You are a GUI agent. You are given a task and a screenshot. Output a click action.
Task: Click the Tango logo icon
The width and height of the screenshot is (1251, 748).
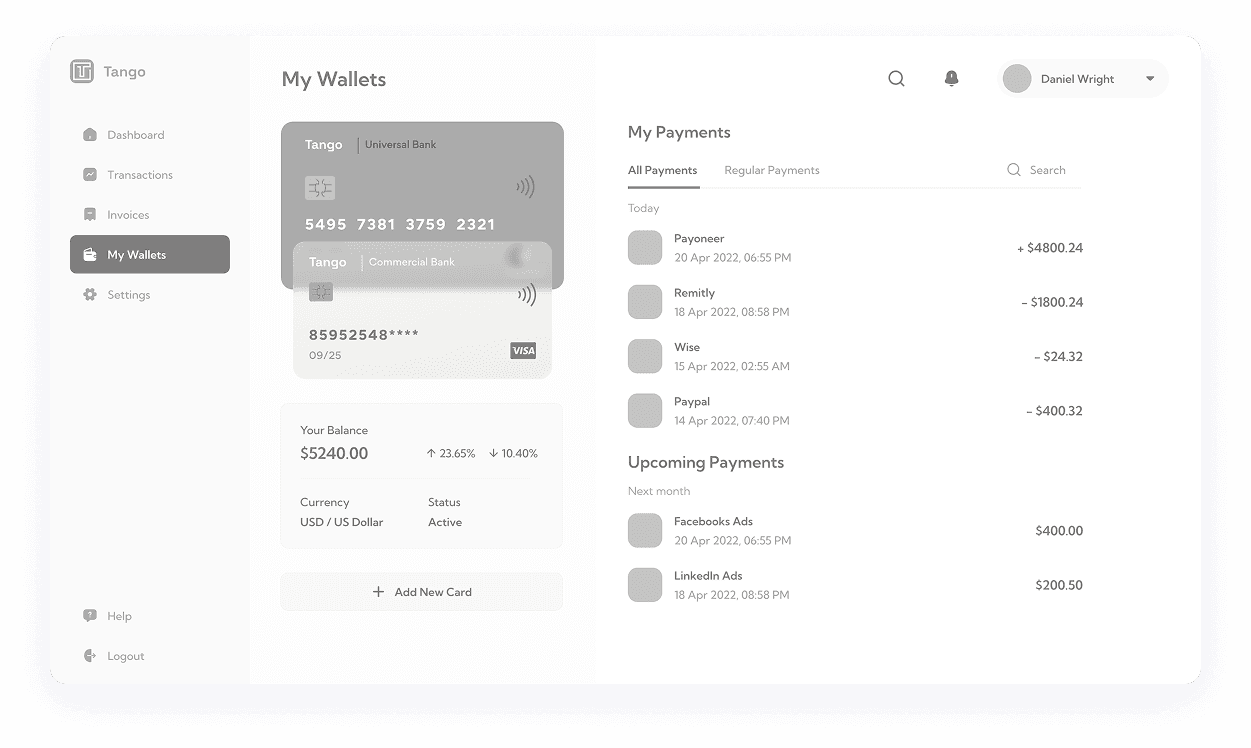pyautogui.click(x=81, y=71)
